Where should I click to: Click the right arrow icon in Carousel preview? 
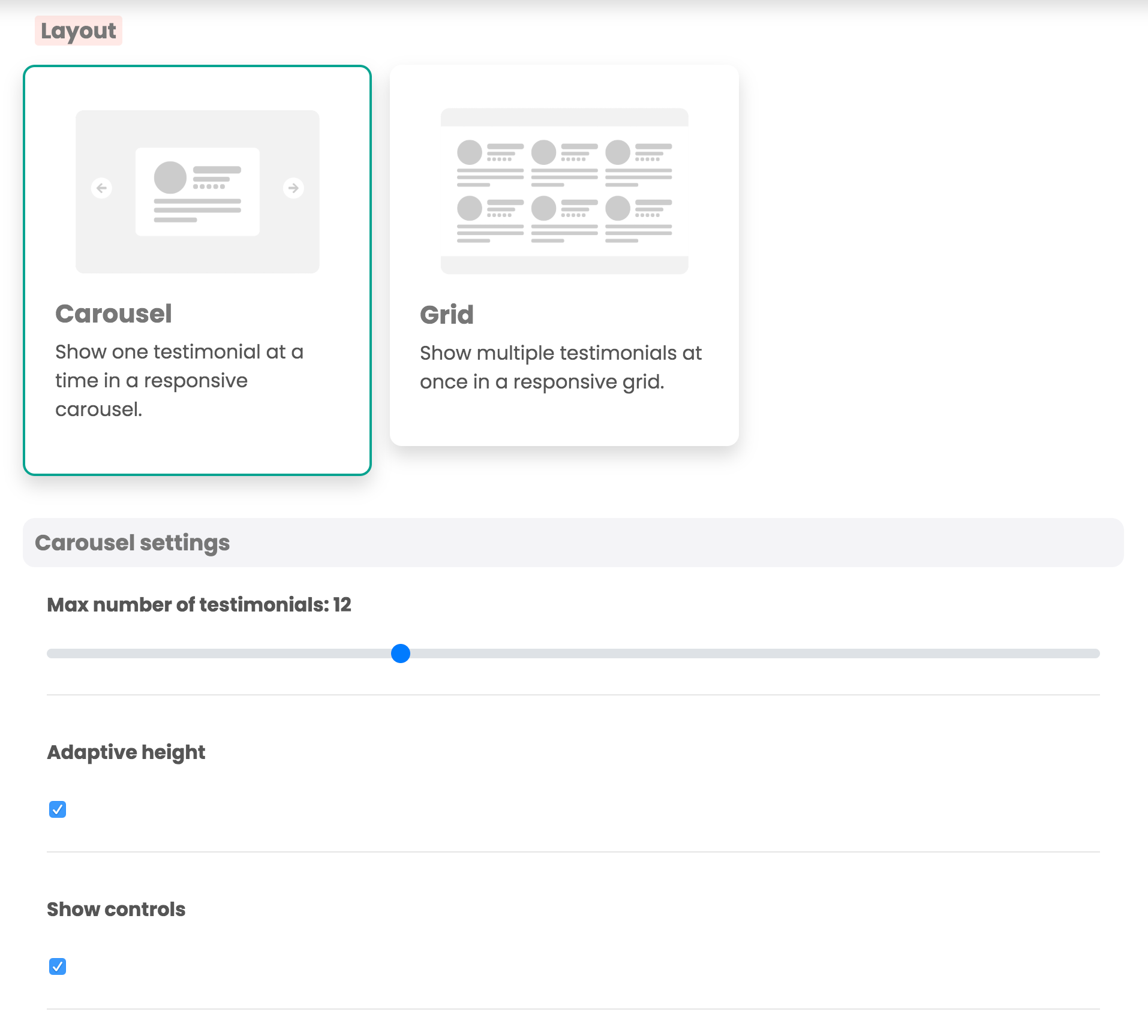pos(293,188)
